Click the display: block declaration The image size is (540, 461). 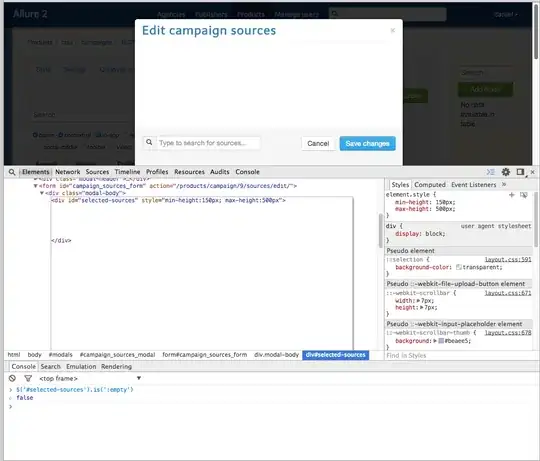[x=420, y=233]
